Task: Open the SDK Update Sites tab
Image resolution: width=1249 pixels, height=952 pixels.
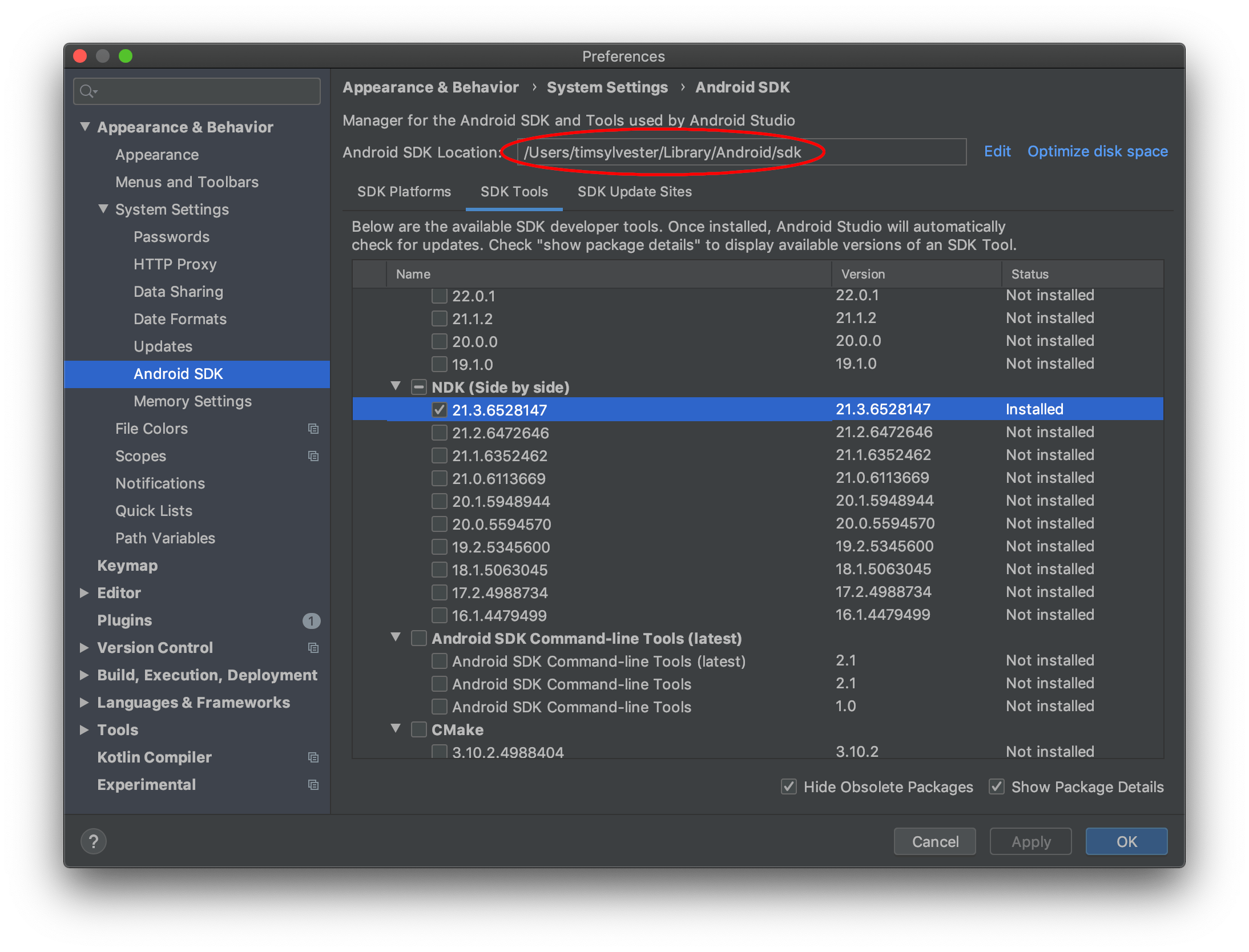Action: point(634,192)
